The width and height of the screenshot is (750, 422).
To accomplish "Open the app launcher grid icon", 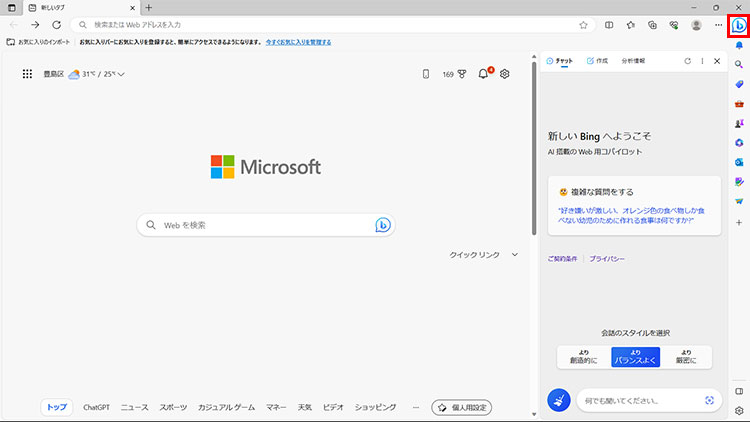I will [x=27, y=74].
